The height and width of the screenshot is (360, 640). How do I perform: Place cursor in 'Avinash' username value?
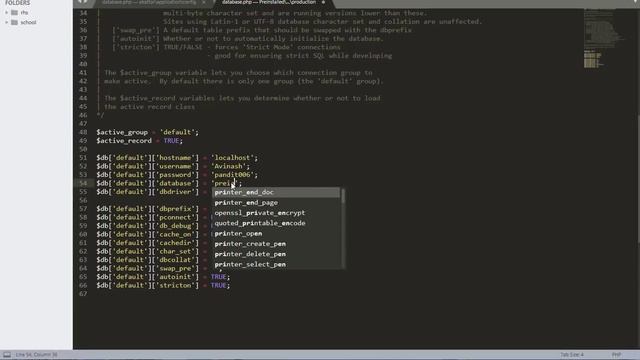[x=228, y=166]
